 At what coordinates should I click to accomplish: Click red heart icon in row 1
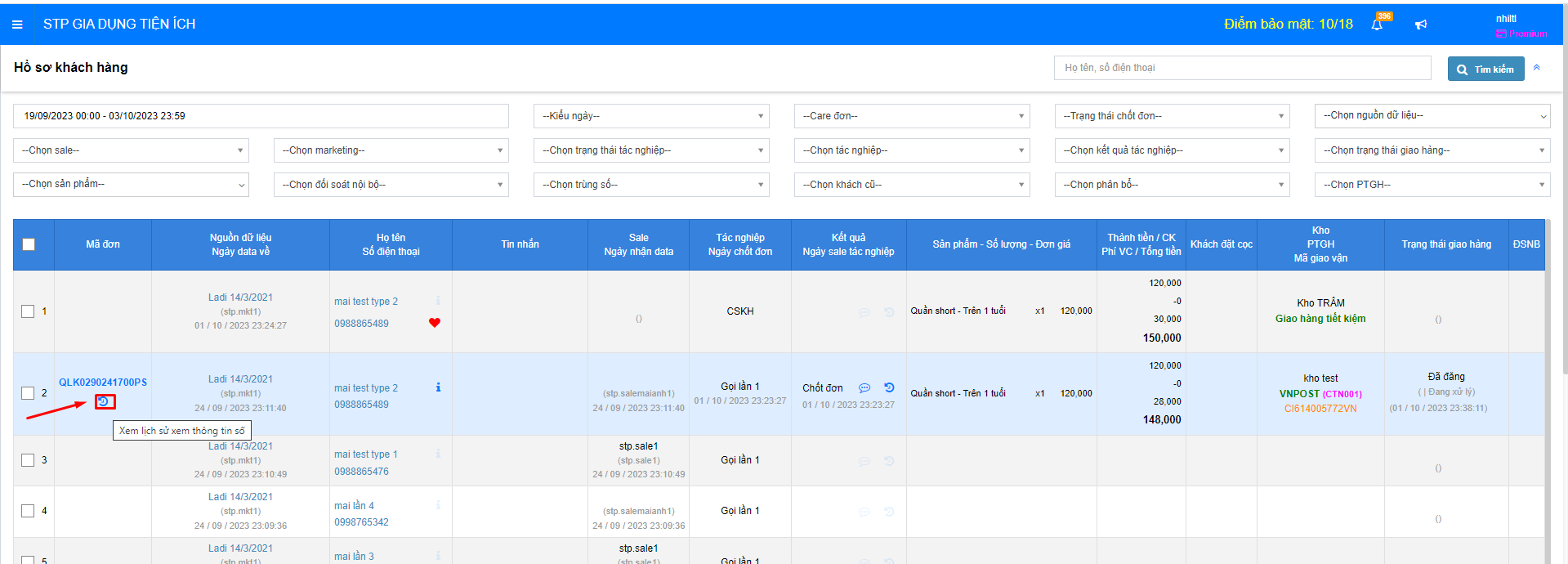(435, 323)
